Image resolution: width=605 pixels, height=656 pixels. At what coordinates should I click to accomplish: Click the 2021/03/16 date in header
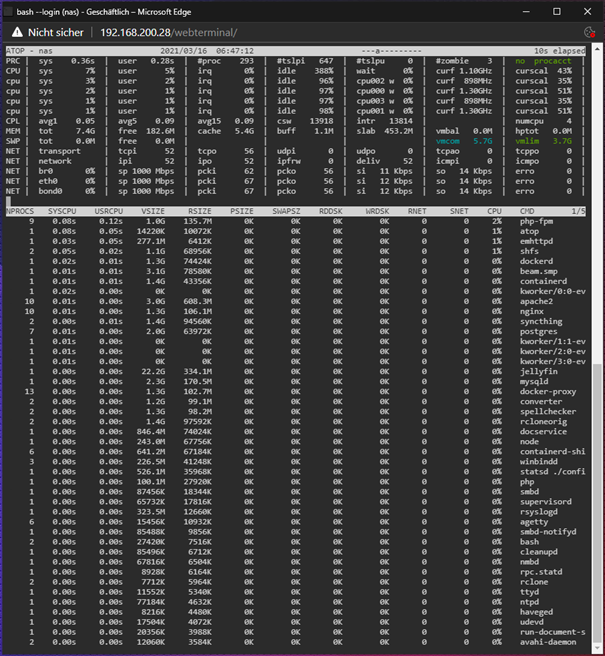tap(184, 51)
